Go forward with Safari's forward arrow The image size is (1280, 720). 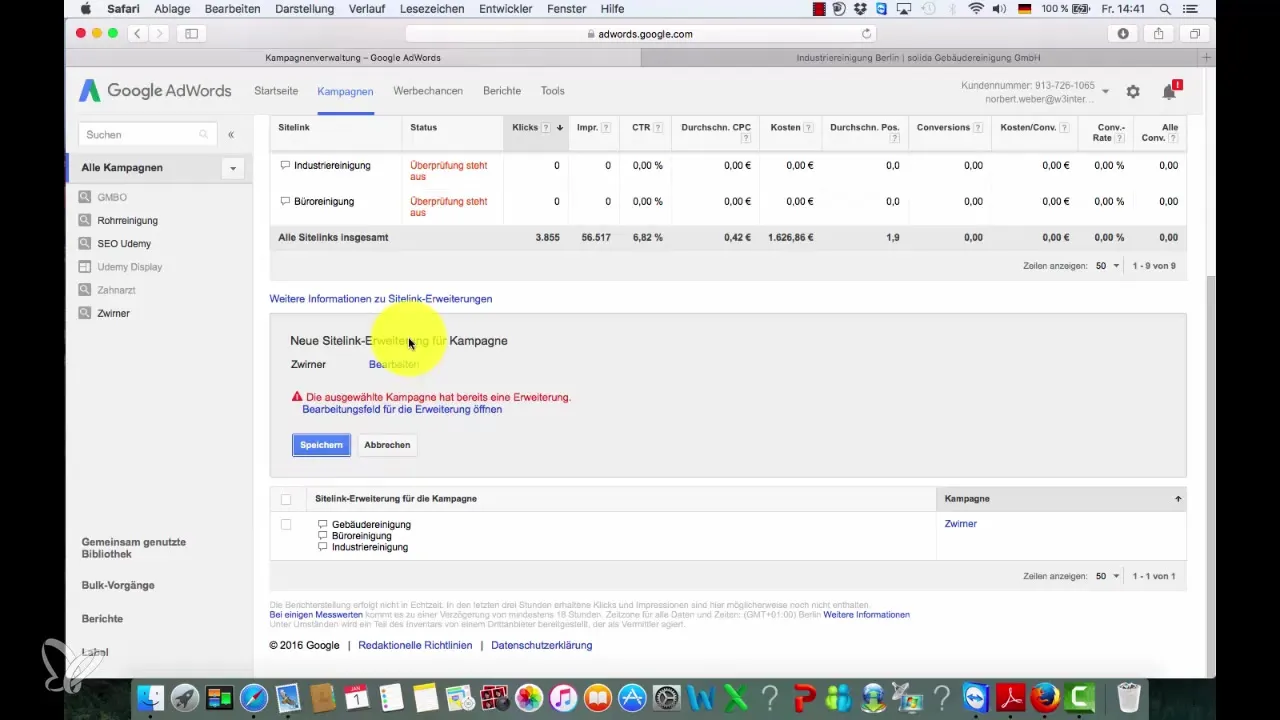(x=159, y=33)
